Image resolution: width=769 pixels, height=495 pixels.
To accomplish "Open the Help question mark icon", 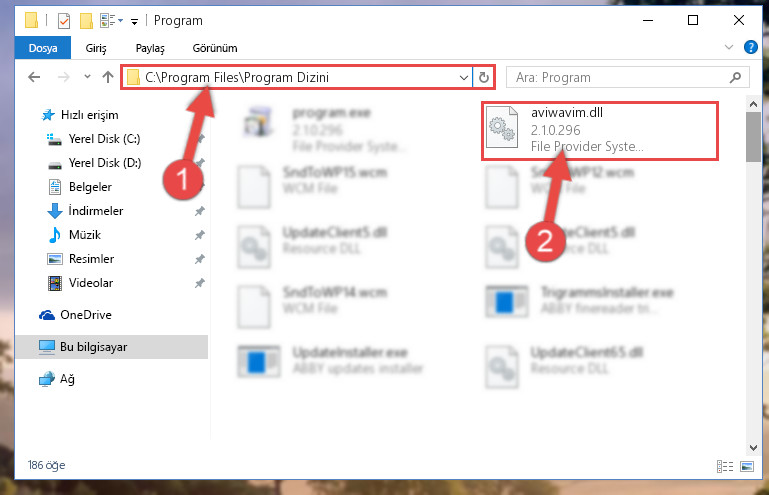I will pyautogui.click(x=750, y=47).
